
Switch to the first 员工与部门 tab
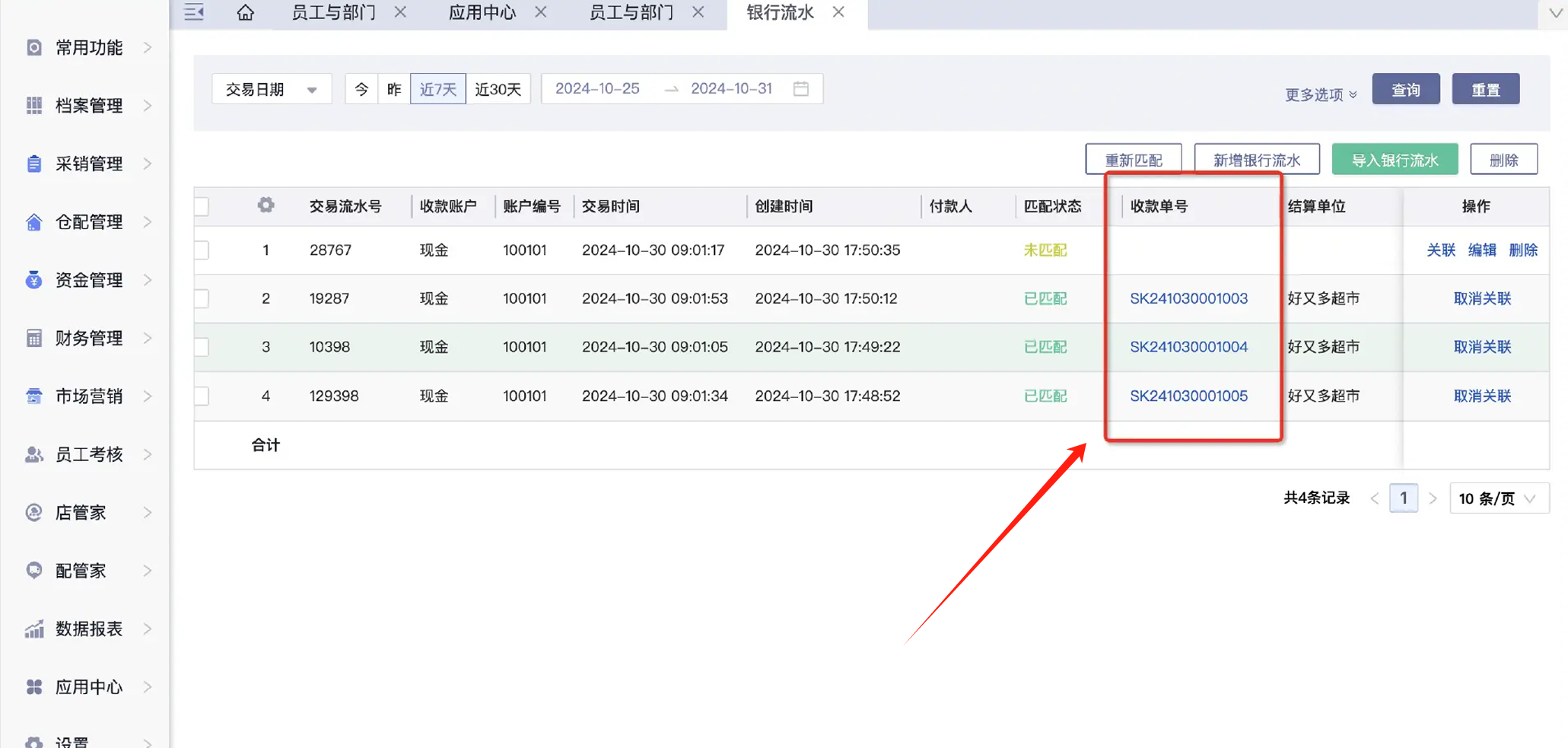[333, 12]
